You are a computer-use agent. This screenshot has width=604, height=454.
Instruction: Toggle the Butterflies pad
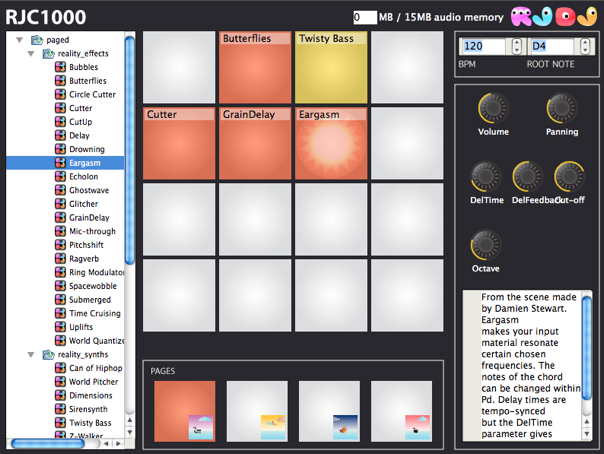(x=255, y=67)
